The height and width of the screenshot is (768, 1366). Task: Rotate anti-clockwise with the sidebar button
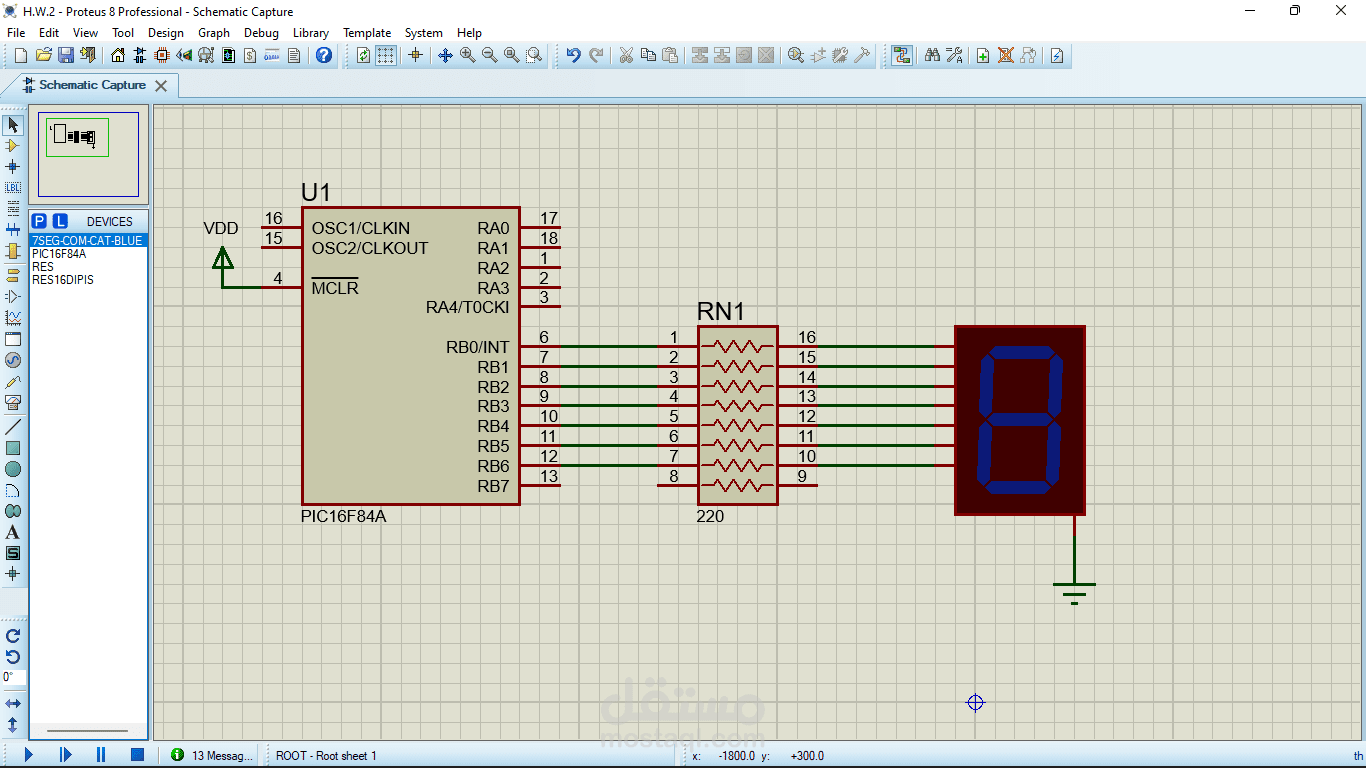click(13, 657)
